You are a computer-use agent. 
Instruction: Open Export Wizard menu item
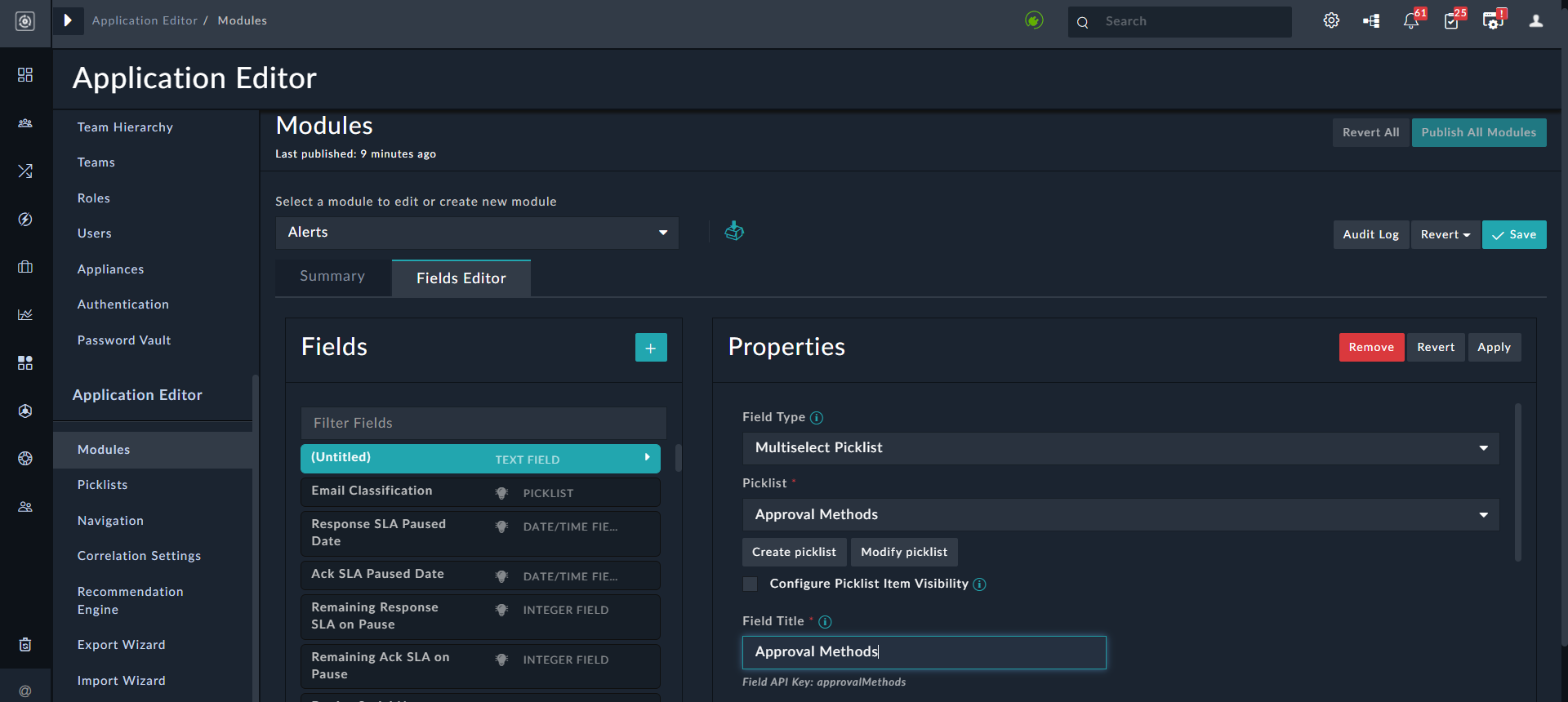(122, 645)
